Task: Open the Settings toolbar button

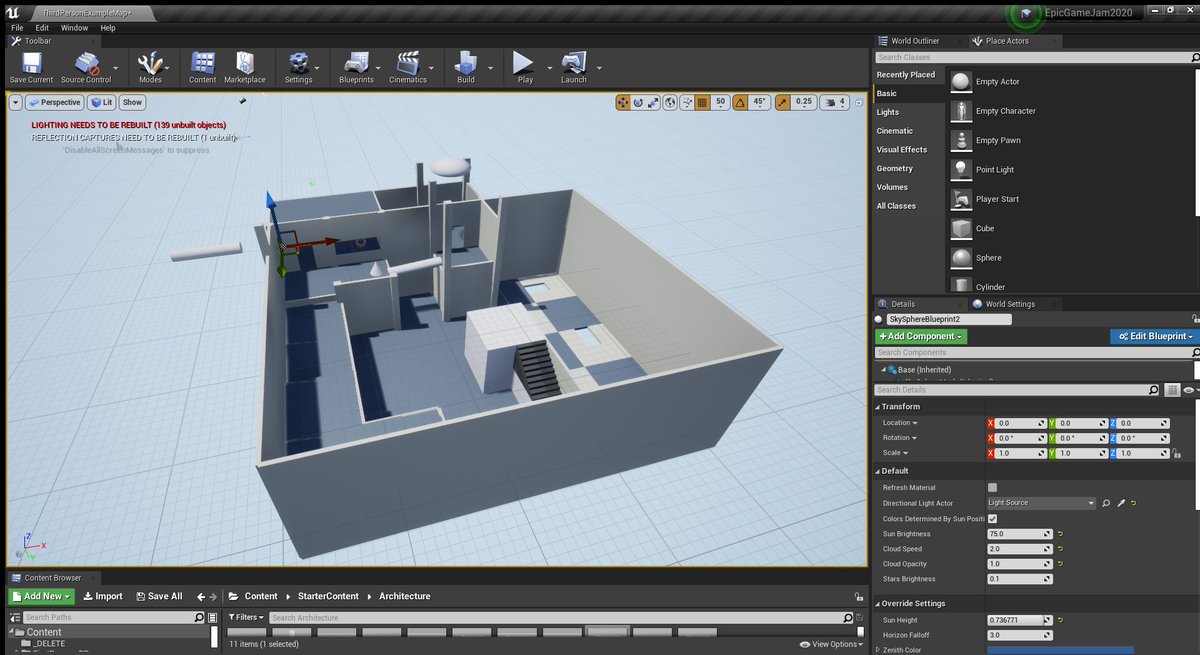Action: [x=298, y=65]
